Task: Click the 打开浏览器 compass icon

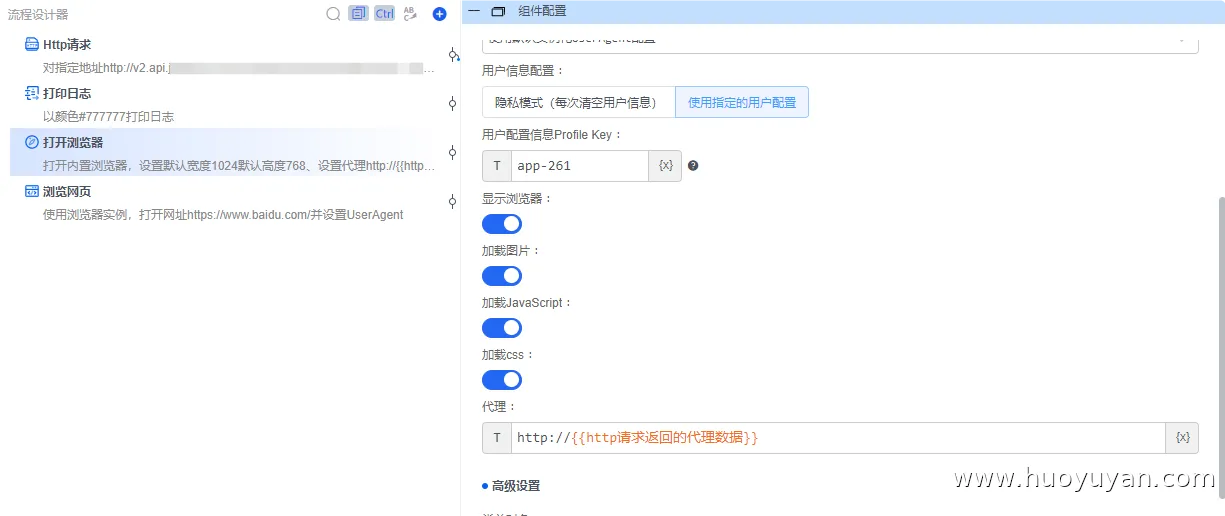Action: coord(32,142)
